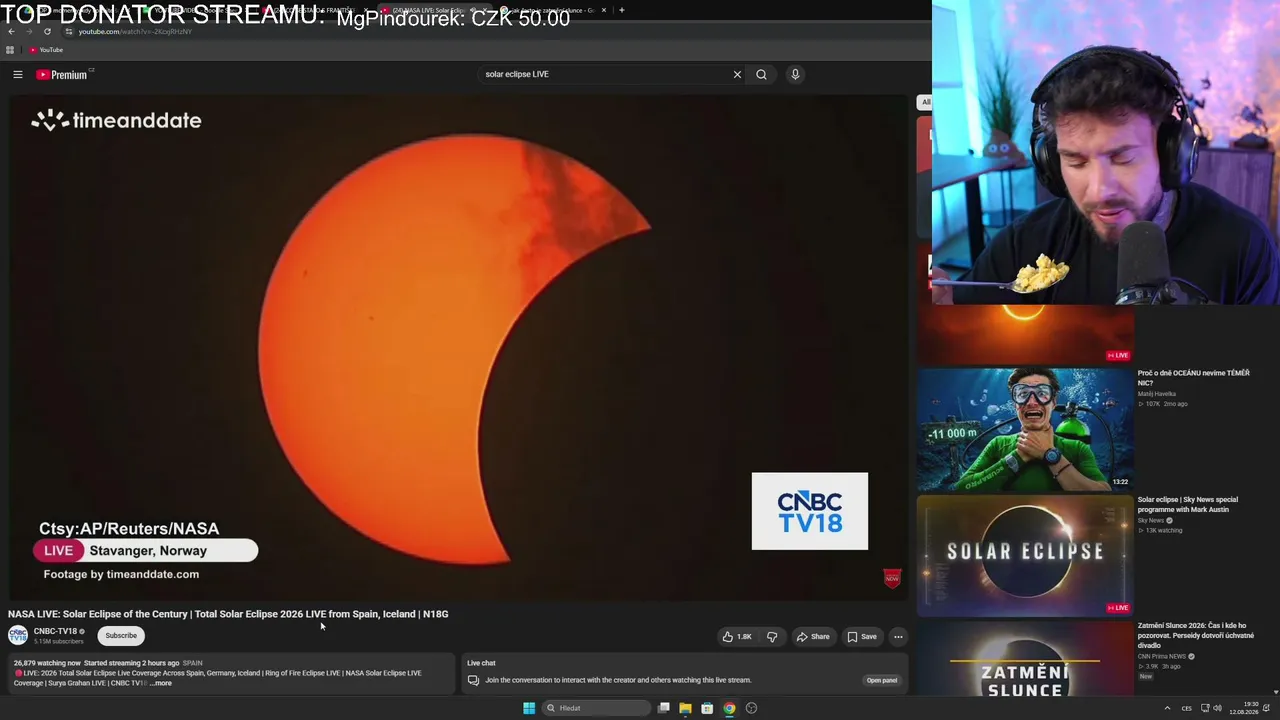Go back in the browser
Image resolution: width=1280 pixels, height=720 pixels.
pyautogui.click(x=11, y=31)
